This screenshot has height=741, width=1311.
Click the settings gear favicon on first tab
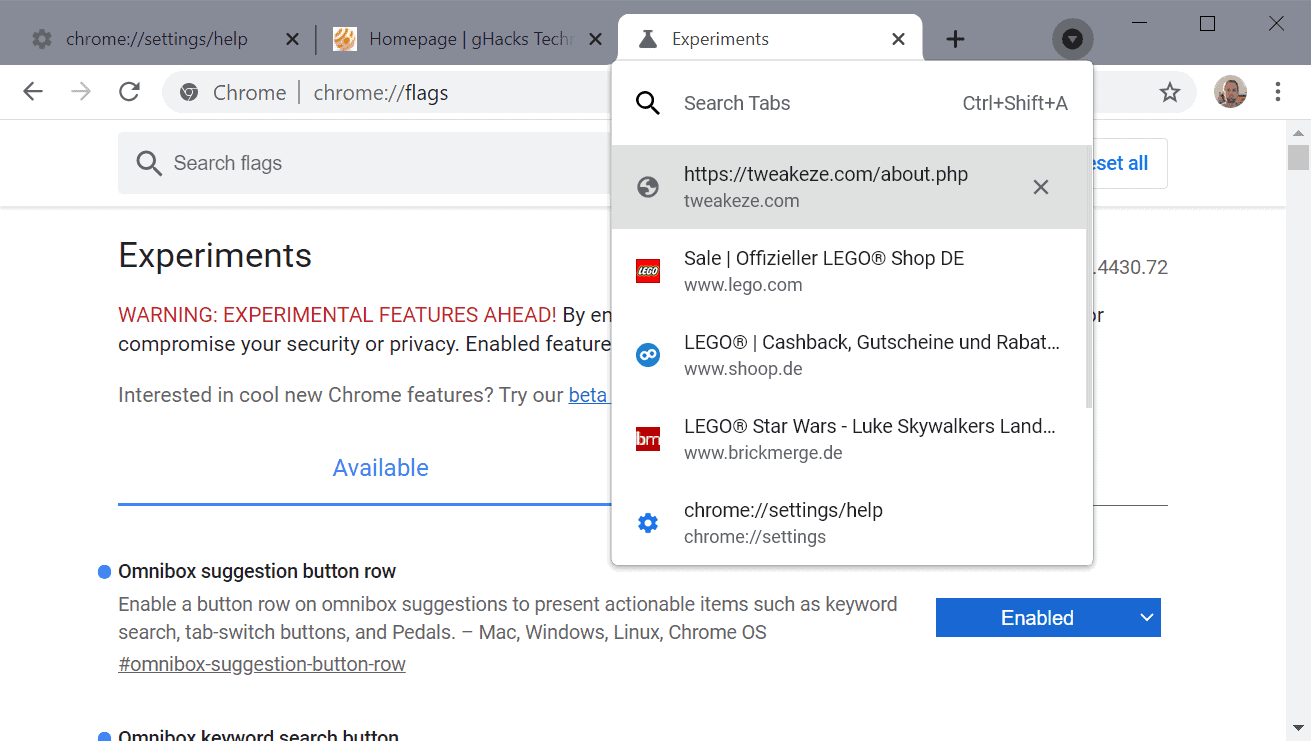coord(42,39)
